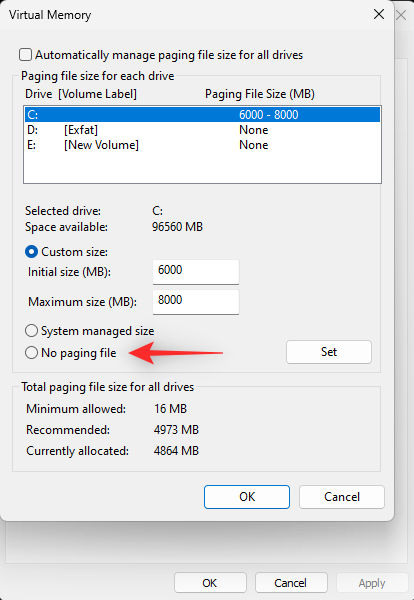Close the background window behind dialog
The width and height of the screenshot is (414, 600).
click(401, 15)
